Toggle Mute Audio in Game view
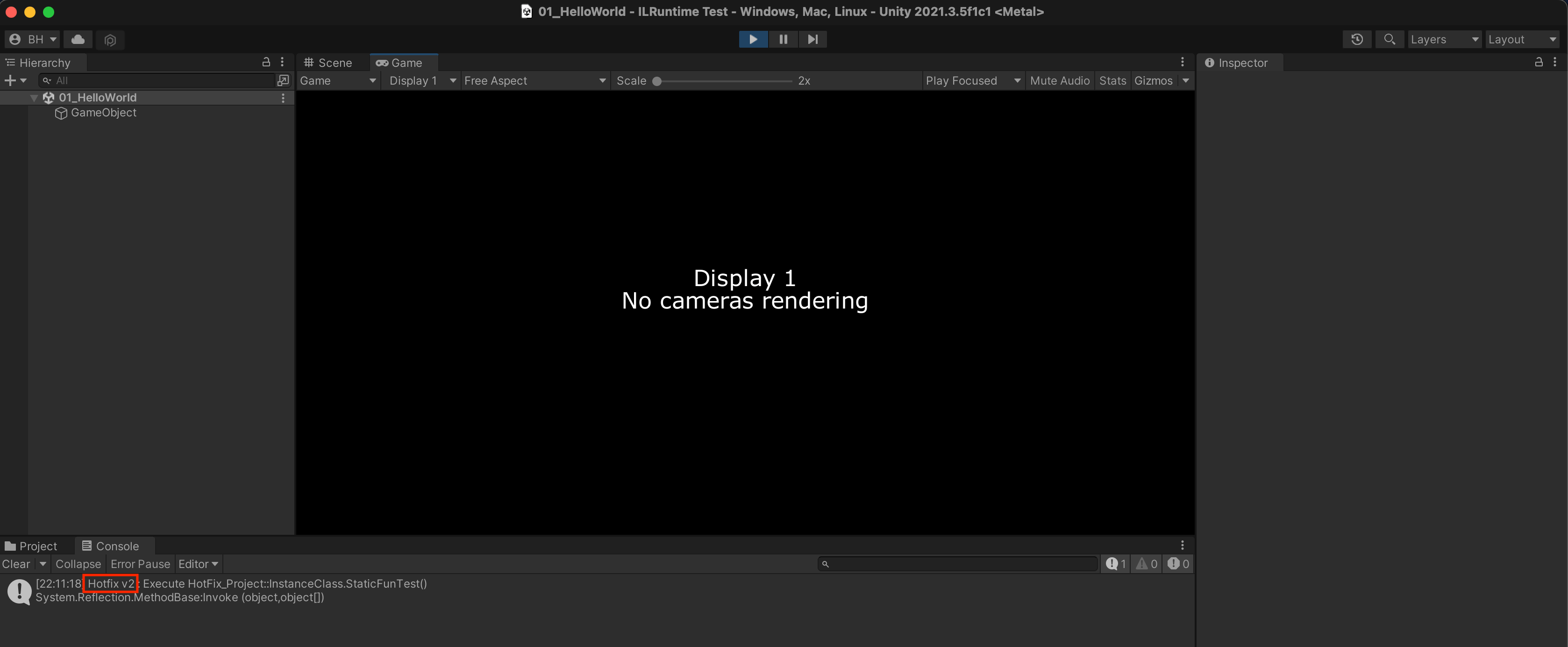 [1059, 80]
